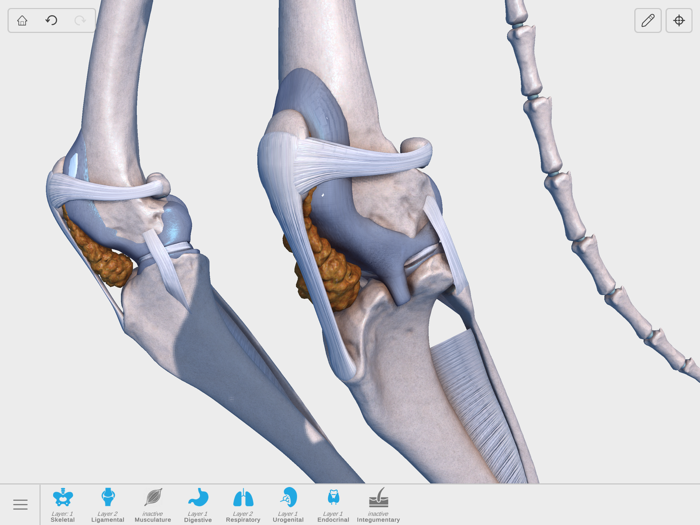This screenshot has width=700, height=525.
Task: Go to the home view
Action: point(22,21)
